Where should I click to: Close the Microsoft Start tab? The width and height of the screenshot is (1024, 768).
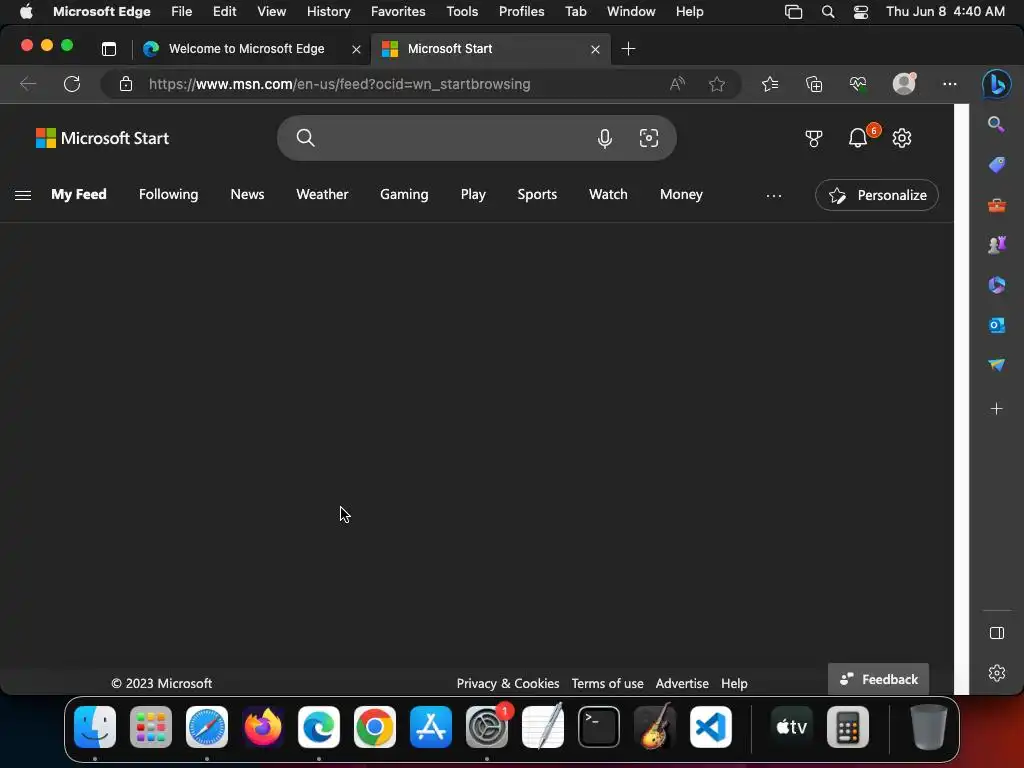click(x=595, y=49)
